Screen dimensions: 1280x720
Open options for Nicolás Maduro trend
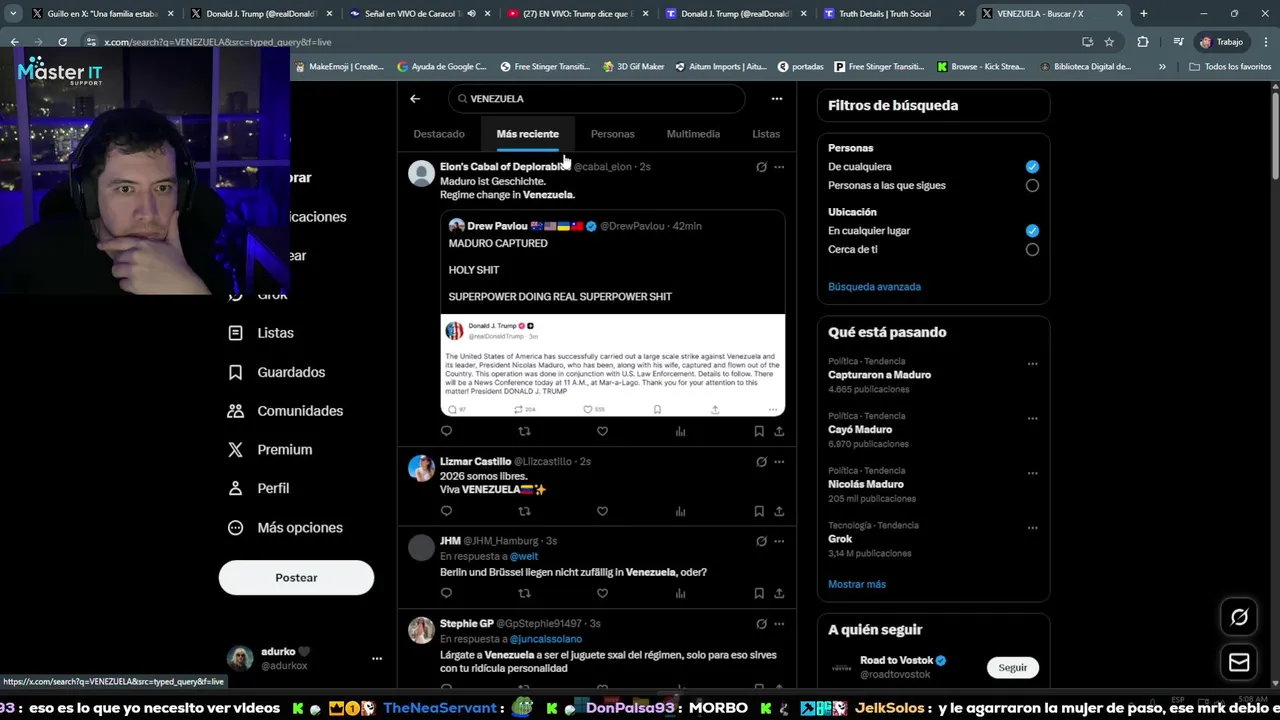coord(1032,473)
